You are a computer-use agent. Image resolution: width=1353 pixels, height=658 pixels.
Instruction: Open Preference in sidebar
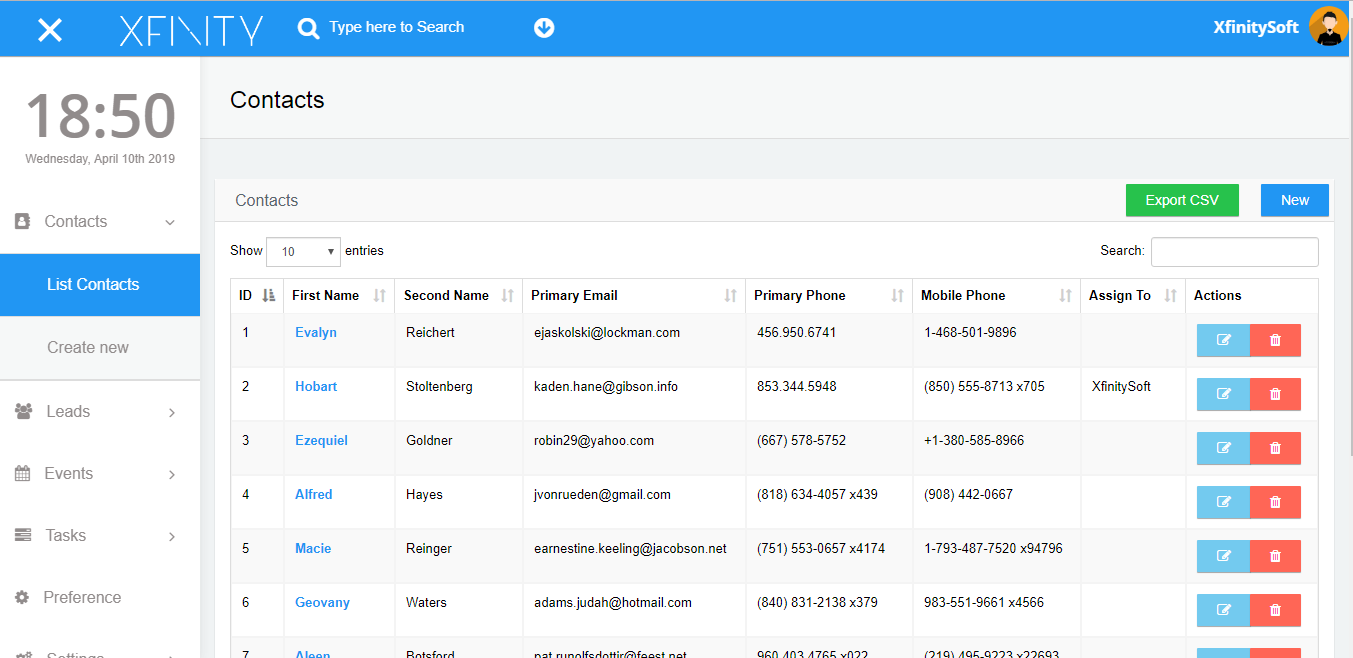pos(100,598)
